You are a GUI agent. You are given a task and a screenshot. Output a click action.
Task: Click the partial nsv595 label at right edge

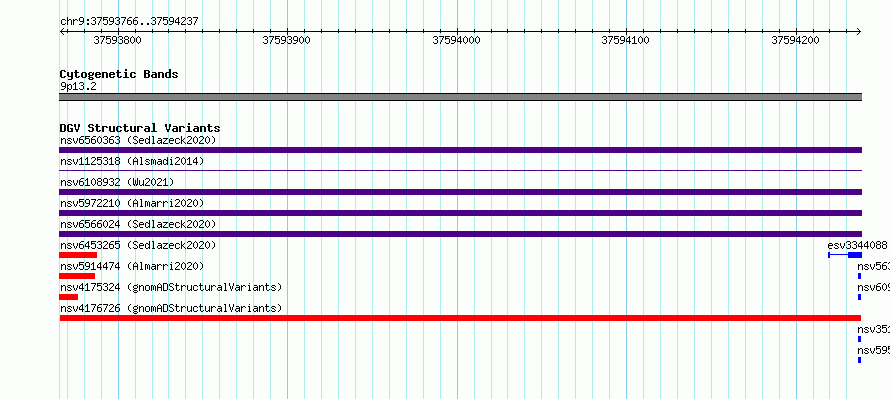click(874, 350)
